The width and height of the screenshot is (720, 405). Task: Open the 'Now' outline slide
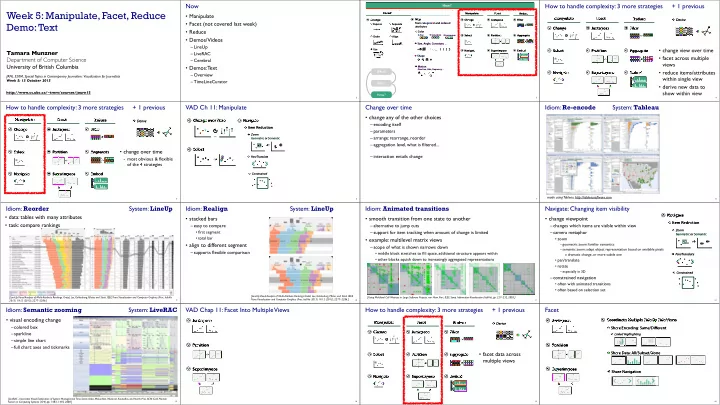[x=270, y=51]
